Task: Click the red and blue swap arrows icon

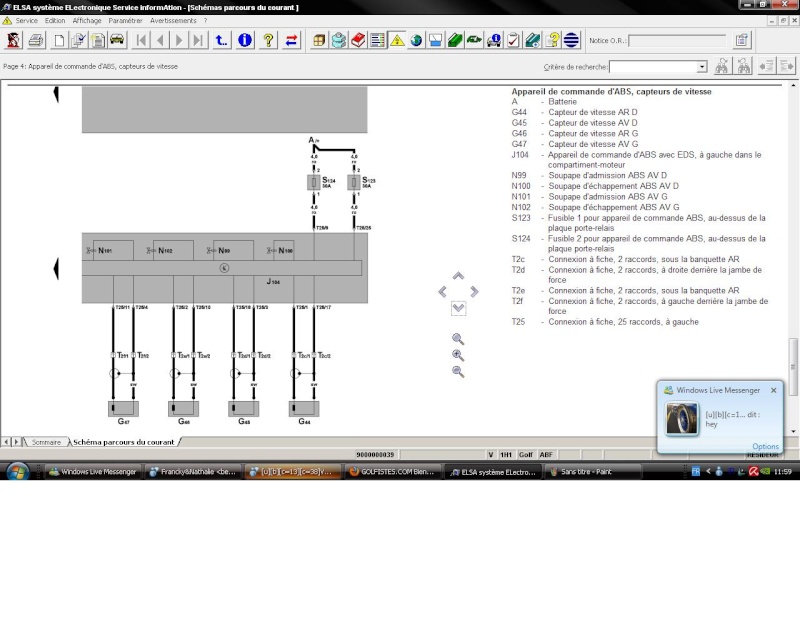Action: click(291, 40)
